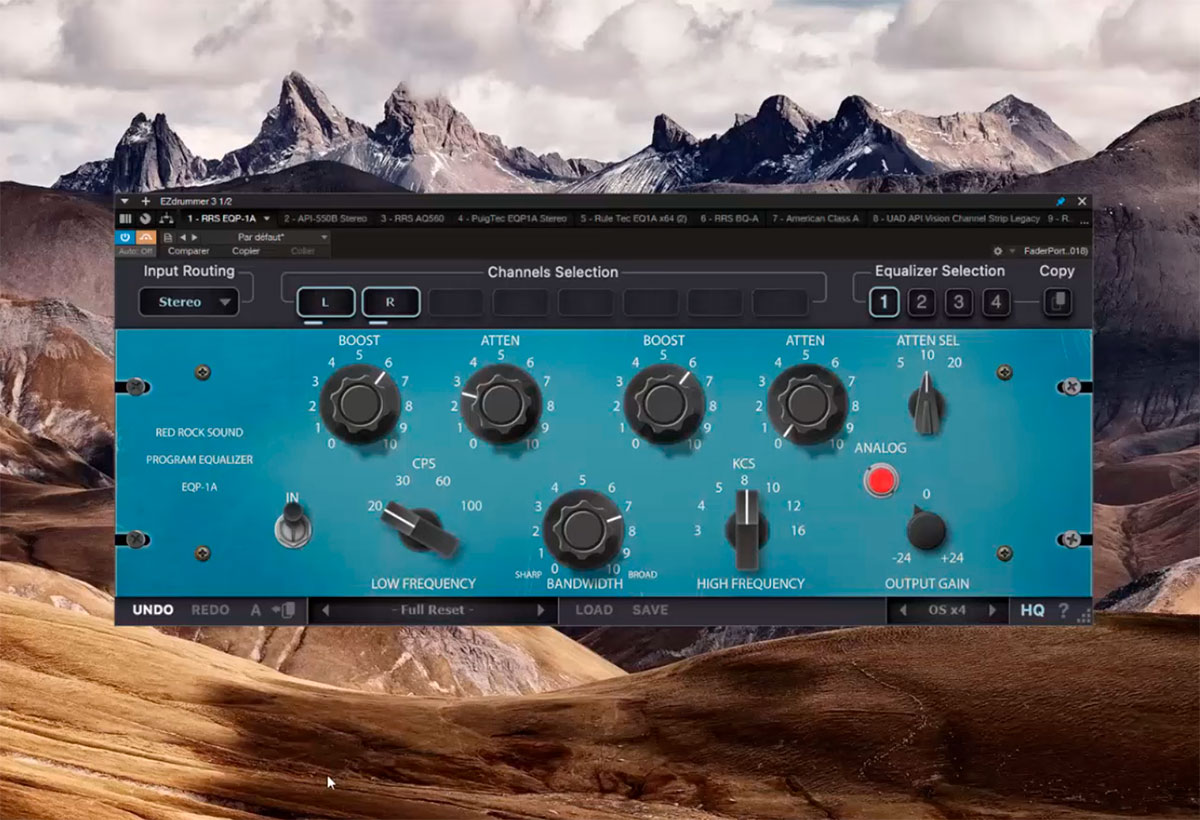
Task: Click the copy A to B icon
Action: pyautogui.click(x=283, y=610)
